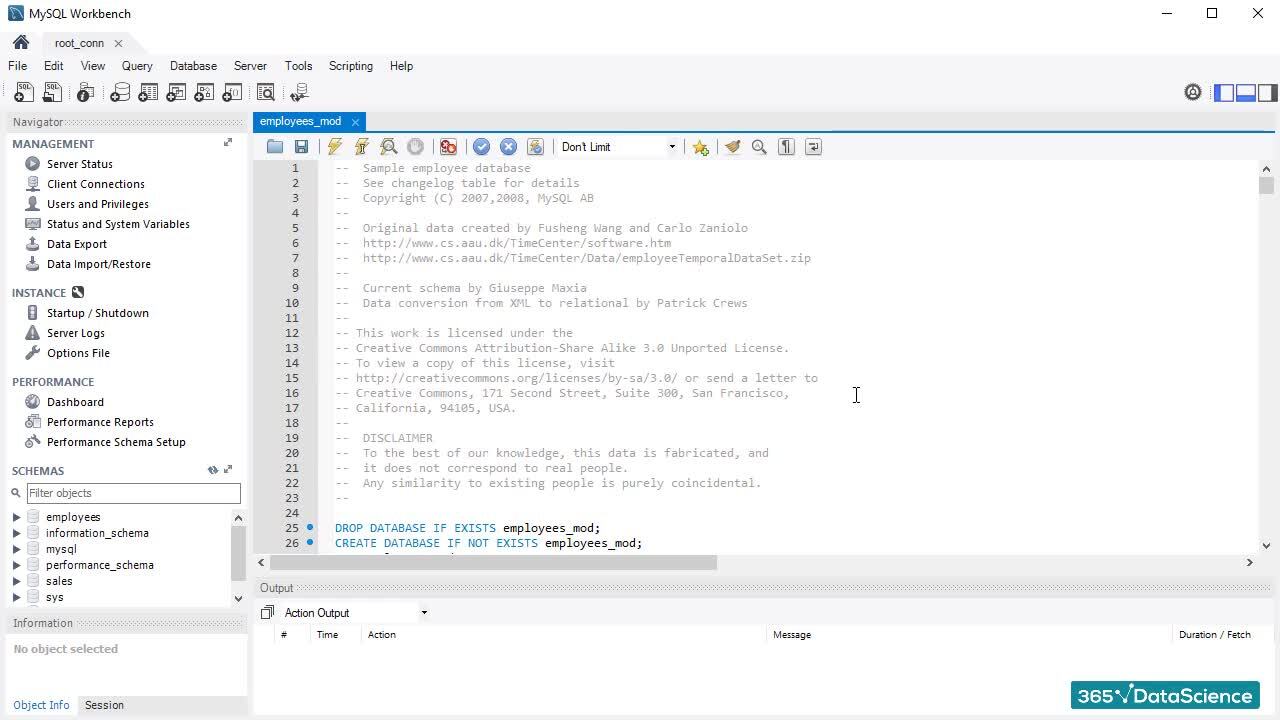Image resolution: width=1280 pixels, height=720 pixels.
Task: Close the employees_mod editor tab
Action: (x=355, y=122)
